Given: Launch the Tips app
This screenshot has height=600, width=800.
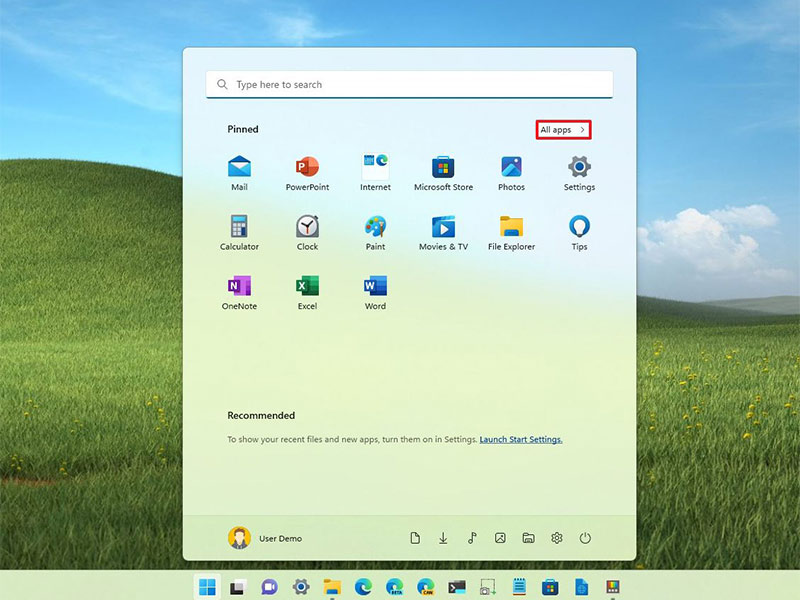Looking at the screenshot, I should [579, 233].
